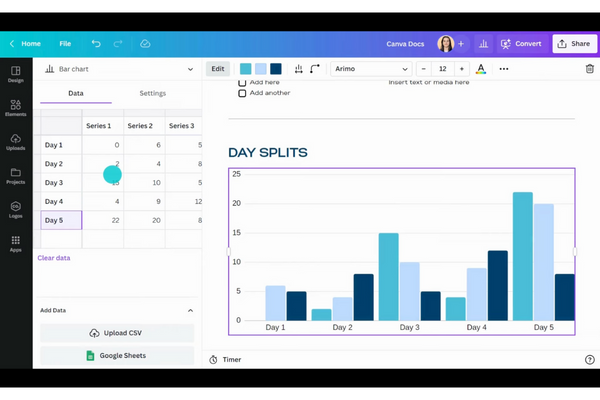Image resolution: width=600 pixels, height=400 pixels.
Task: Select the dark navy color swatch
Action: 276,69
